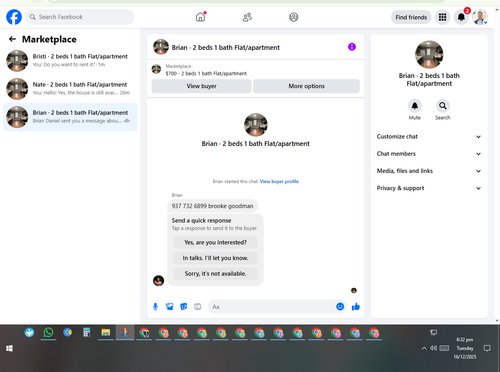
Task: Search in conversation using magnifier icon
Action: point(443,106)
